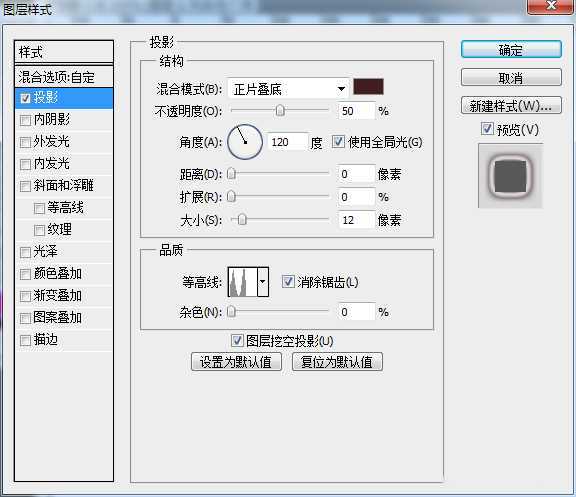
Task: Enable the 描边 style checkbox
Action: point(25,341)
